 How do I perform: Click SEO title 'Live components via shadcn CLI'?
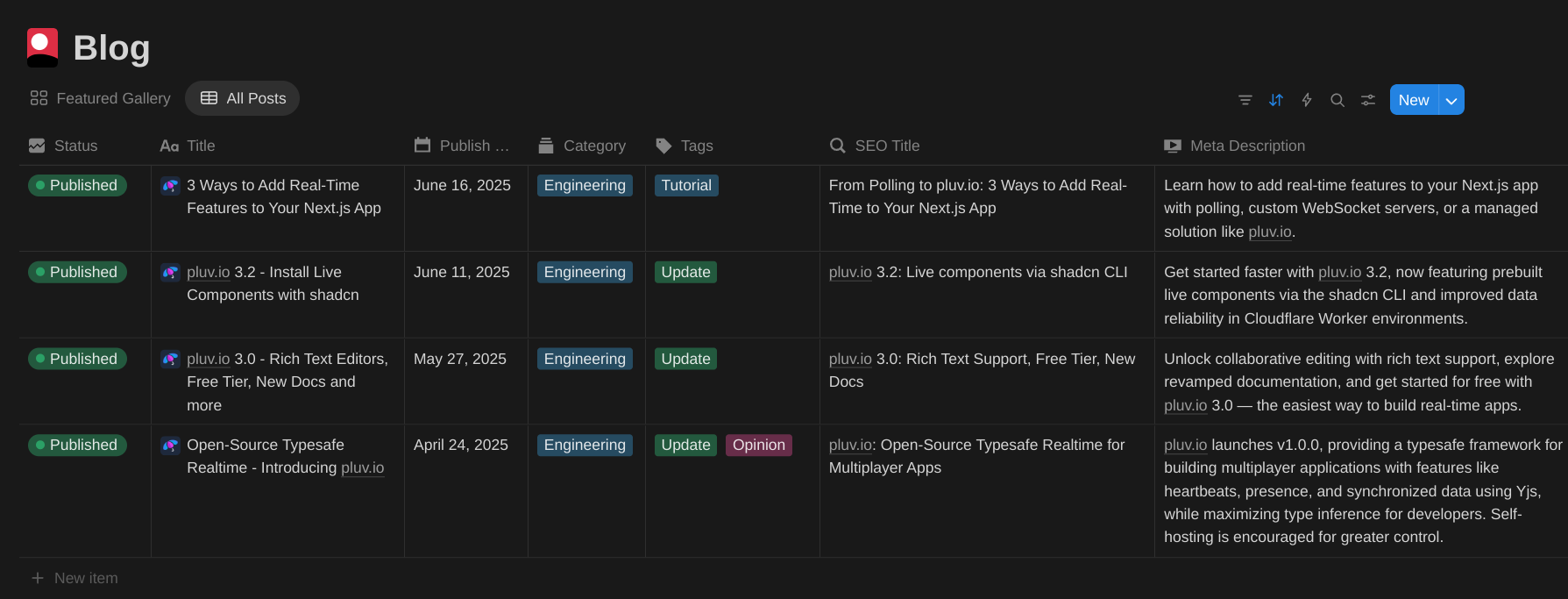coord(978,272)
